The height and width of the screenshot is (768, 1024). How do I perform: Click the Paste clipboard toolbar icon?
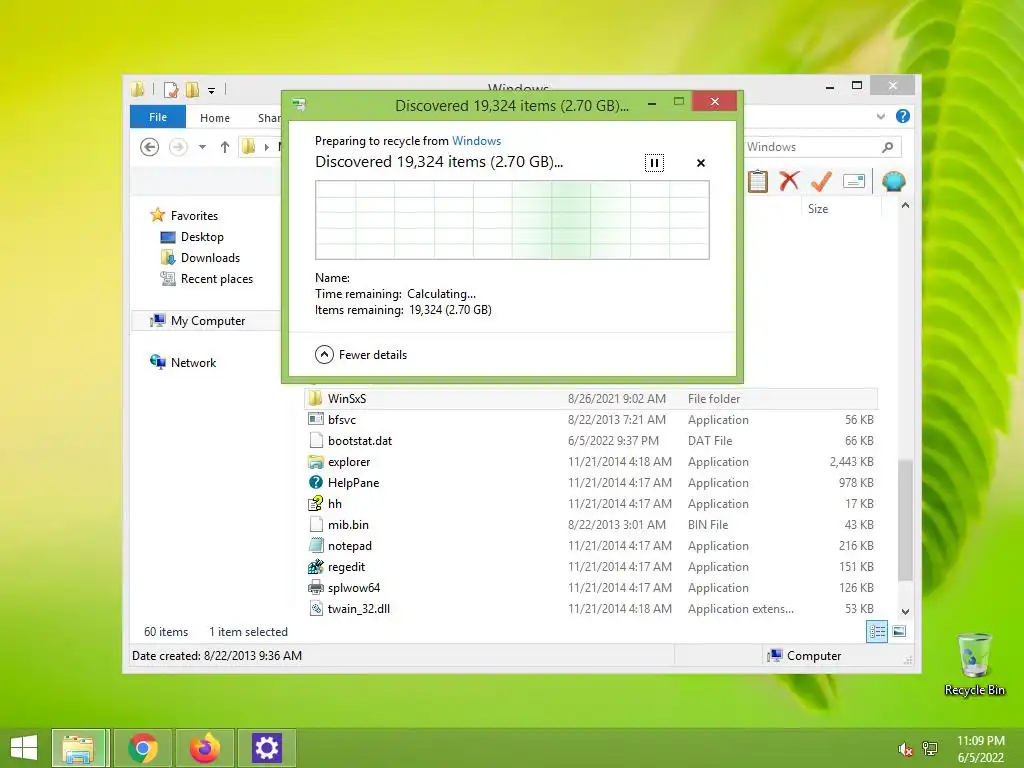[x=758, y=181]
